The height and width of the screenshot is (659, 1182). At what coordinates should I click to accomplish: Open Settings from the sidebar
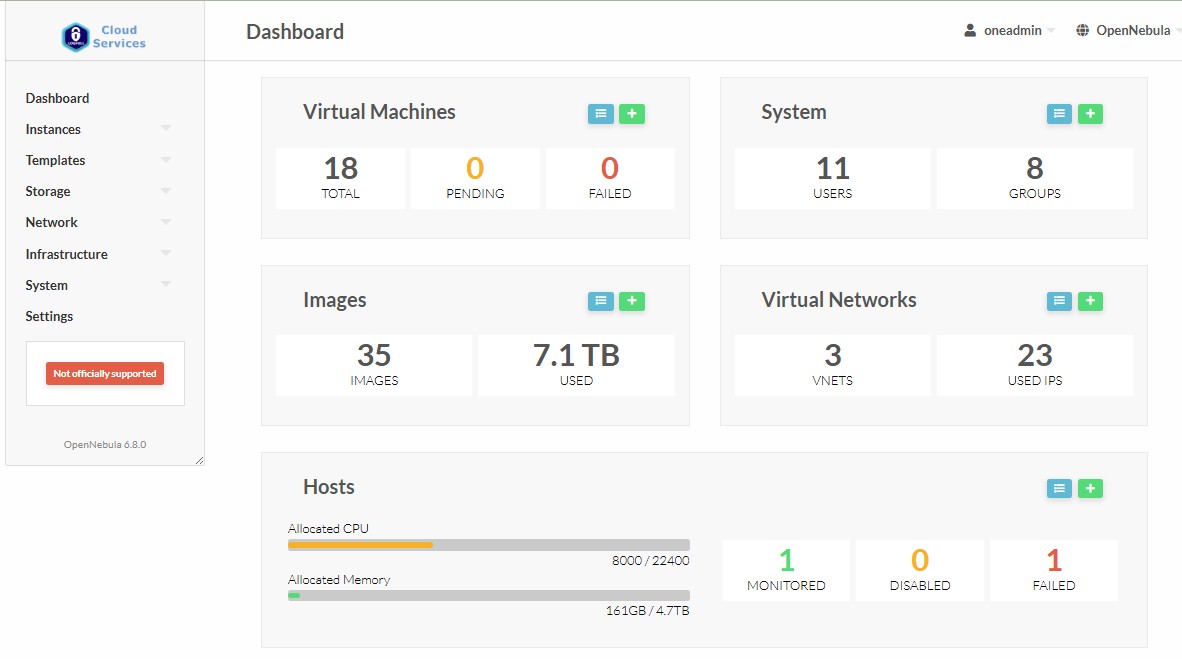click(x=49, y=316)
